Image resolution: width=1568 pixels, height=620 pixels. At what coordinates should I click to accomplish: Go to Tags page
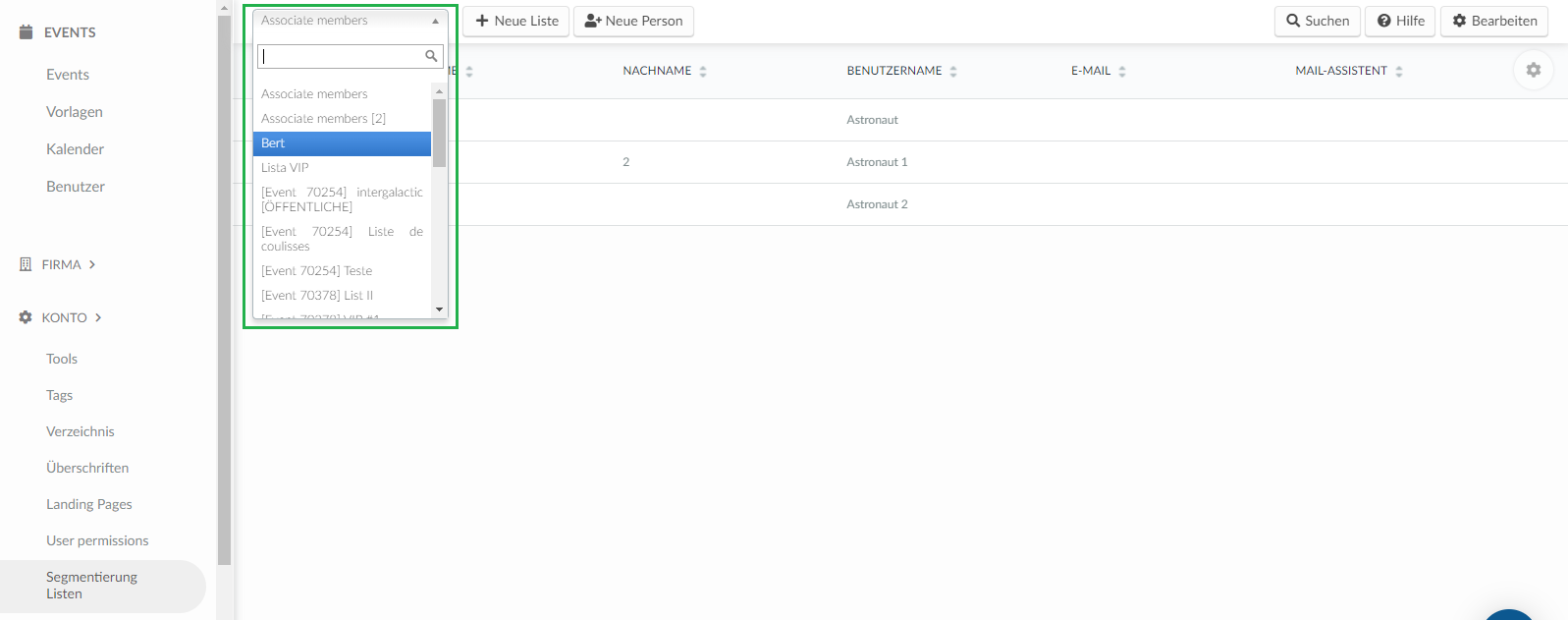coord(59,395)
